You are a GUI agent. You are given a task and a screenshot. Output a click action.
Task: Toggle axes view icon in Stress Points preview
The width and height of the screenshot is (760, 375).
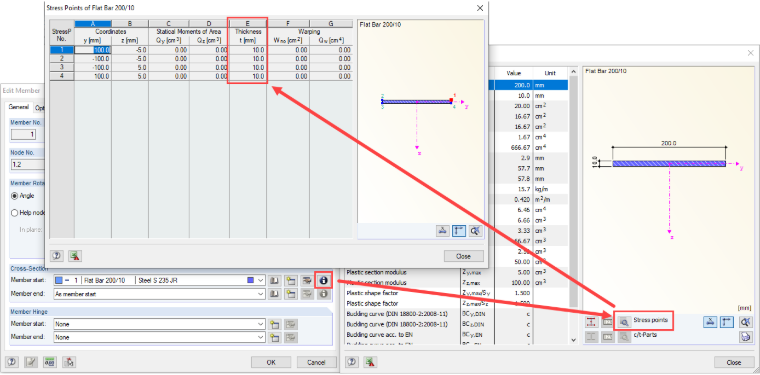[442, 231]
